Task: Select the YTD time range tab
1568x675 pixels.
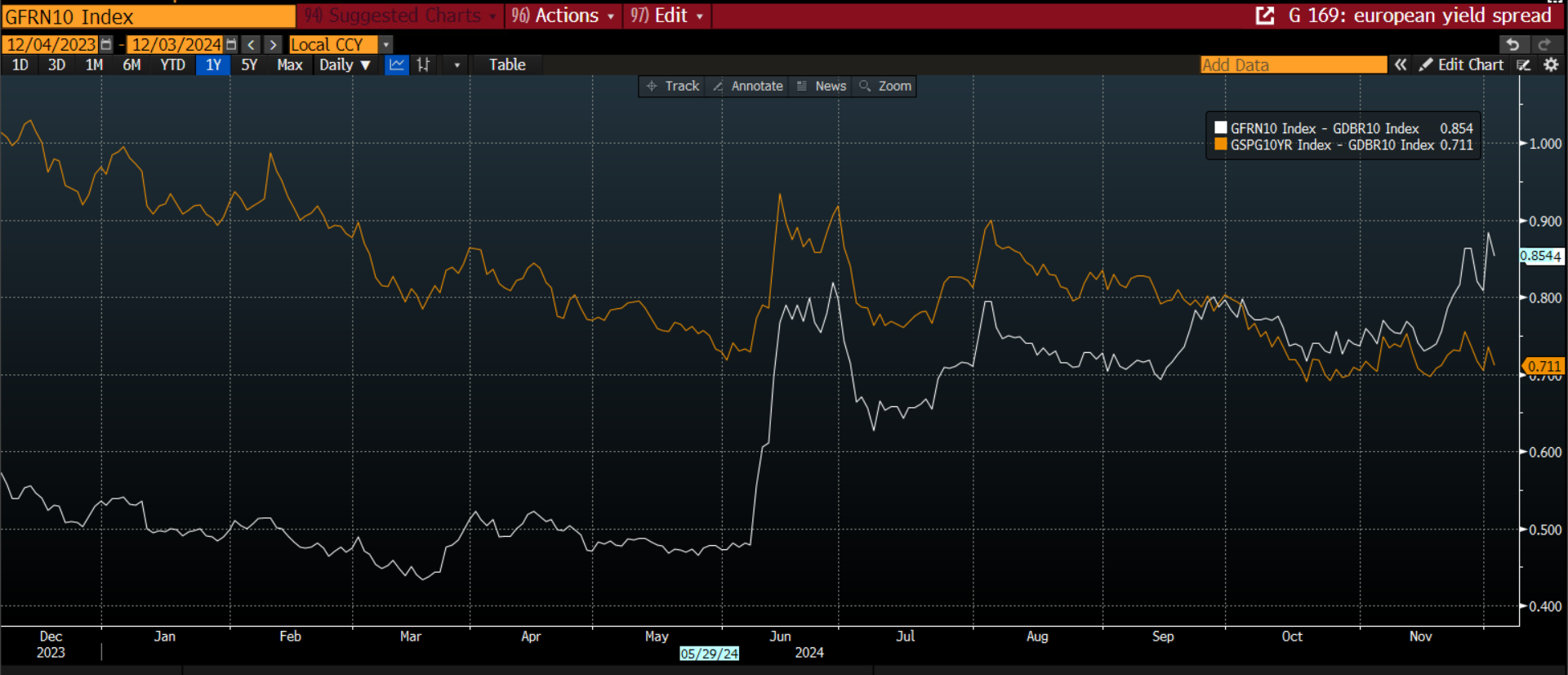Action: [x=172, y=65]
